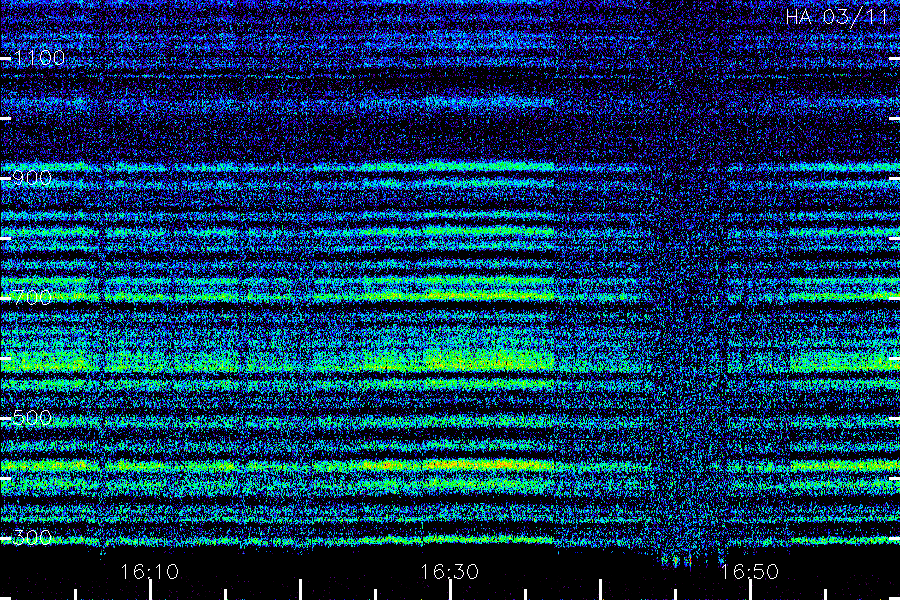Screen dimensions: 900x600
Task: Click the 500 frequency axis label
Action: (x=32, y=417)
